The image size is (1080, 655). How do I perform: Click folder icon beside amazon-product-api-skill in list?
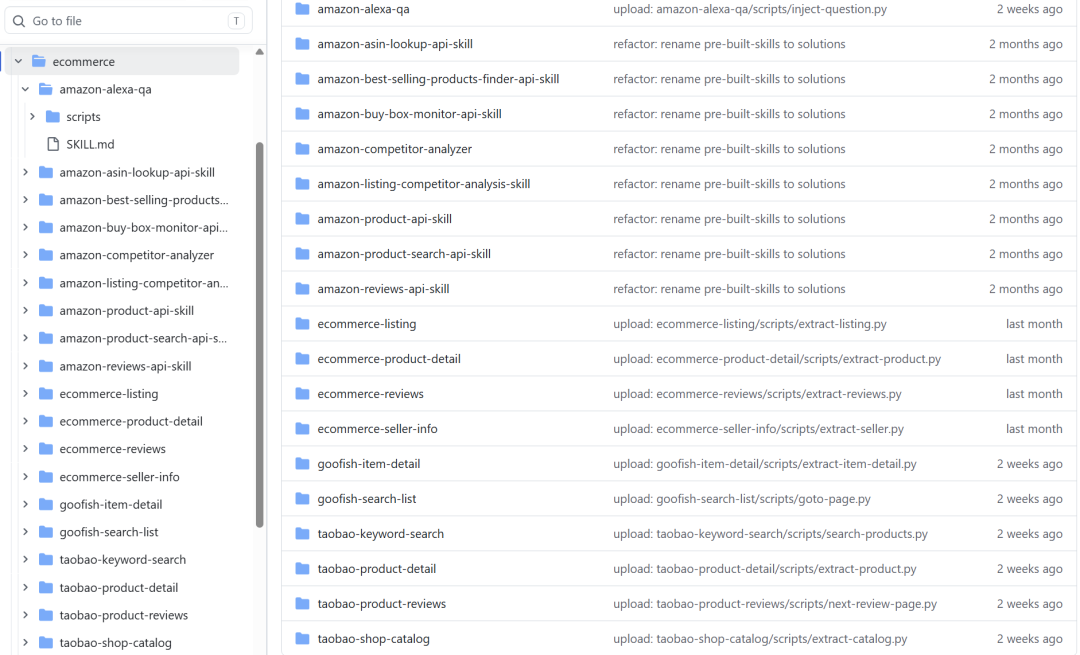tap(302, 219)
